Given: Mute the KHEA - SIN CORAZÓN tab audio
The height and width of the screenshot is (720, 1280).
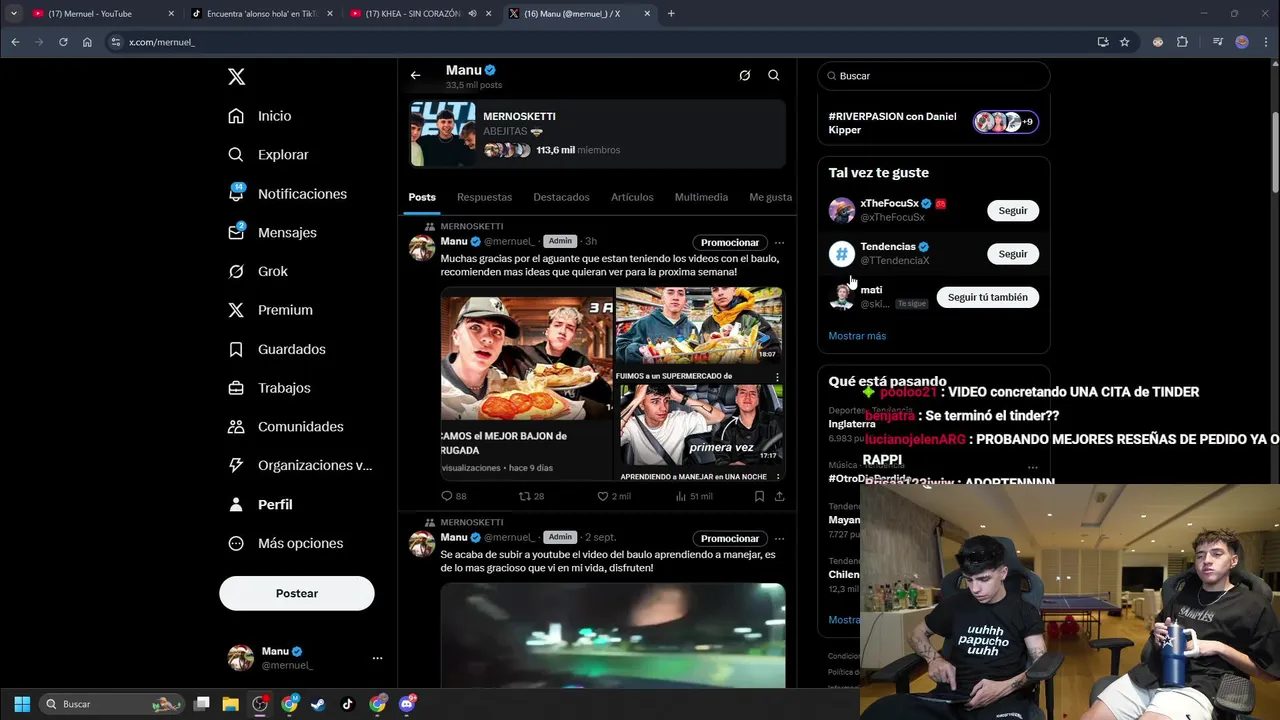Looking at the screenshot, I should pyautogui.click(x=472, y=14).
